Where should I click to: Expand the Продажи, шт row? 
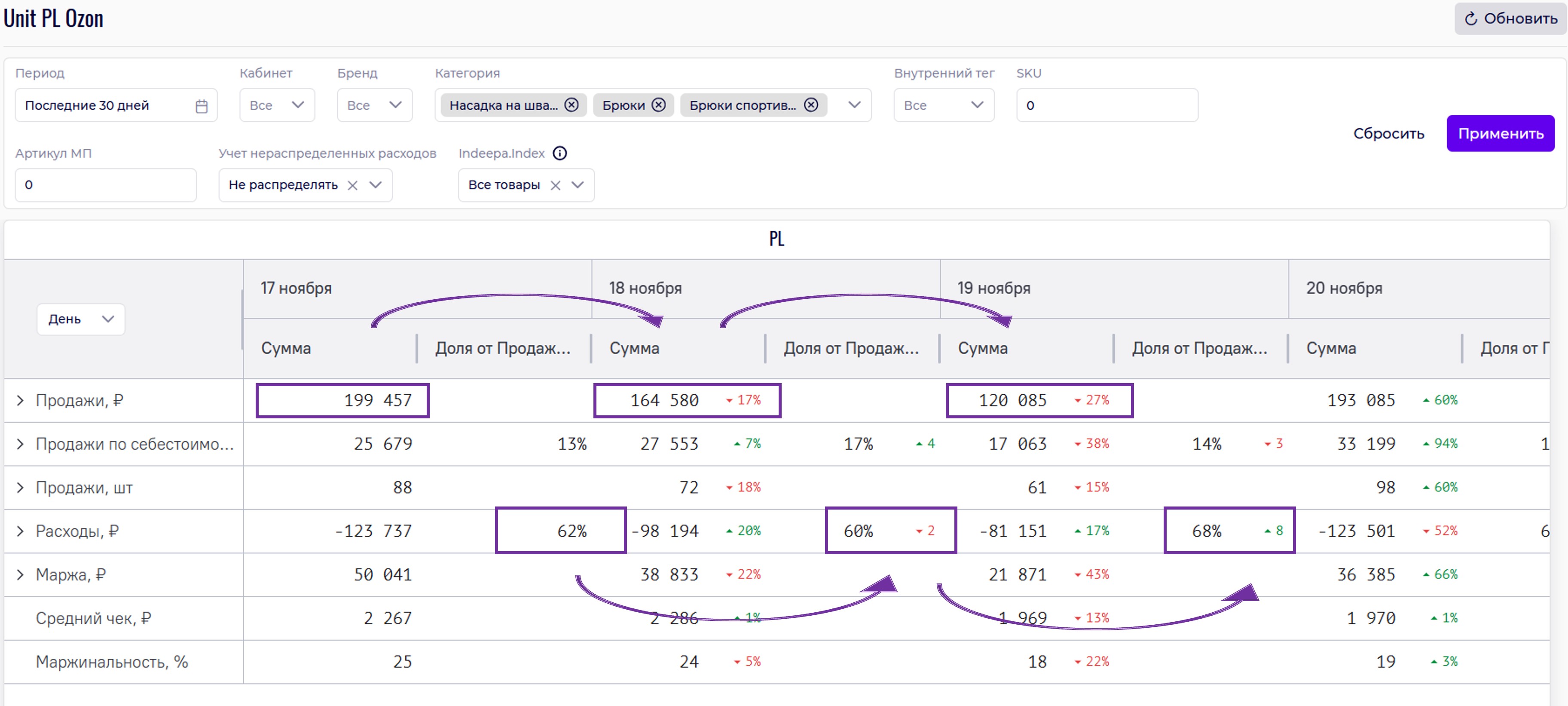[x=20, y=487]
